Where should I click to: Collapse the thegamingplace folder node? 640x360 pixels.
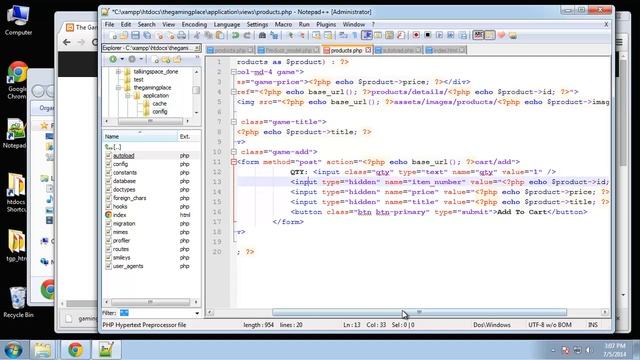point(119,88)
